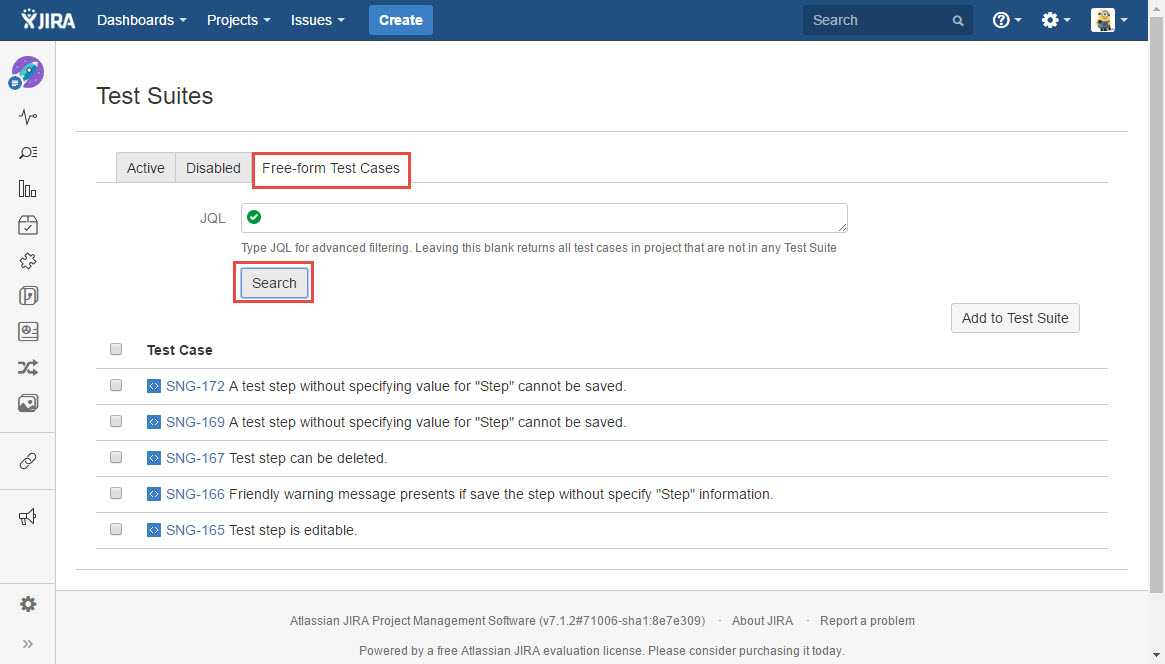Switch to the Disabled tab
Image resolution: width=1165 pixels, height=664 pixels.
(213, 168)
